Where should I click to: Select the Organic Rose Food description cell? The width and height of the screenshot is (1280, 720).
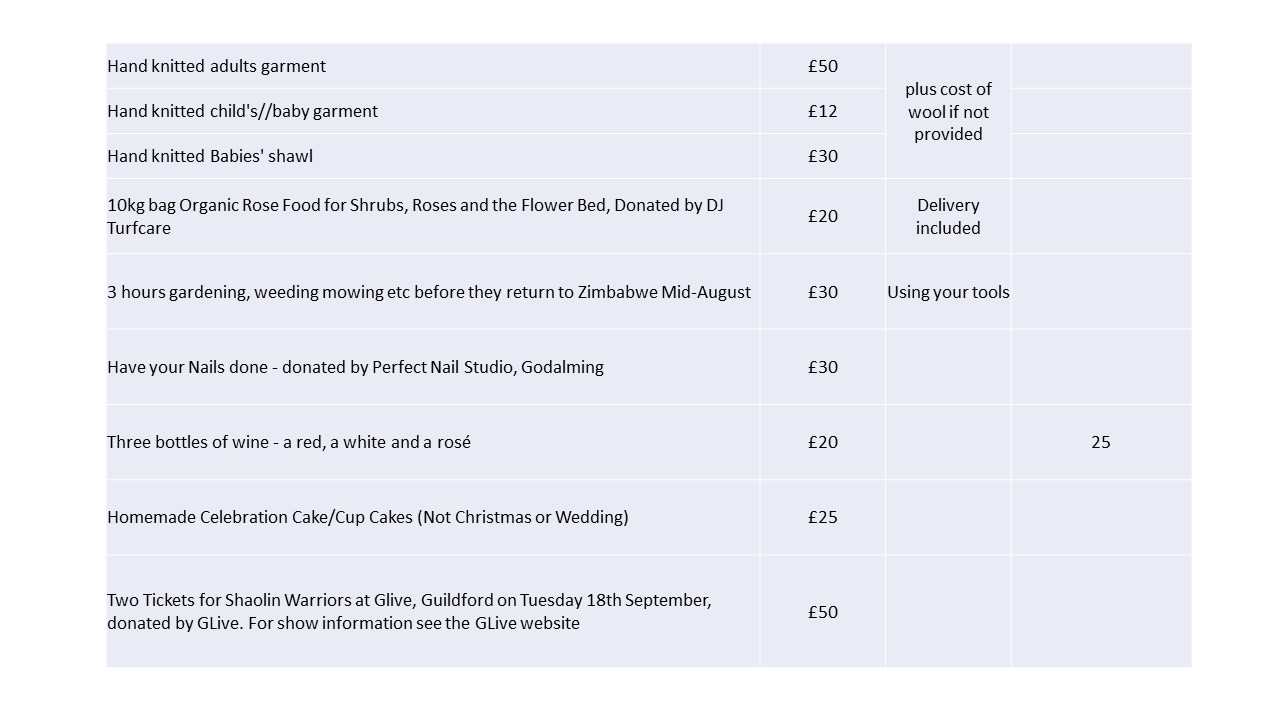415,216
